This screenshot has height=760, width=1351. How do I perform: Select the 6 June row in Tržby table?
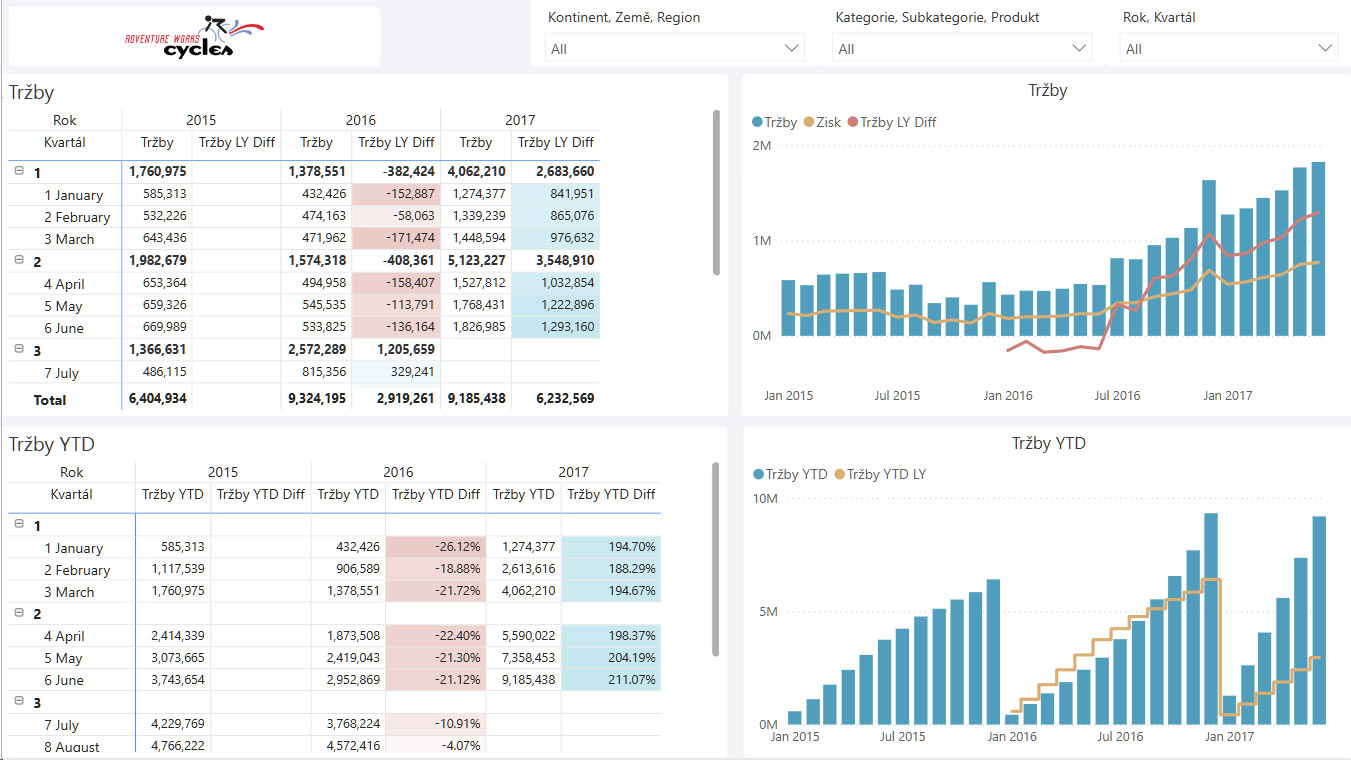point(304,327)
